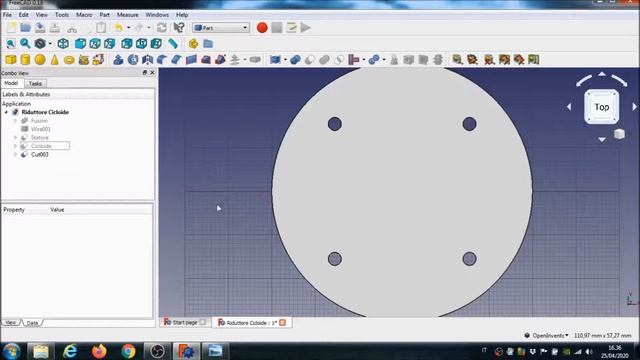Set isometric view cube icon

pyautogui.click(x=63, y=44)
